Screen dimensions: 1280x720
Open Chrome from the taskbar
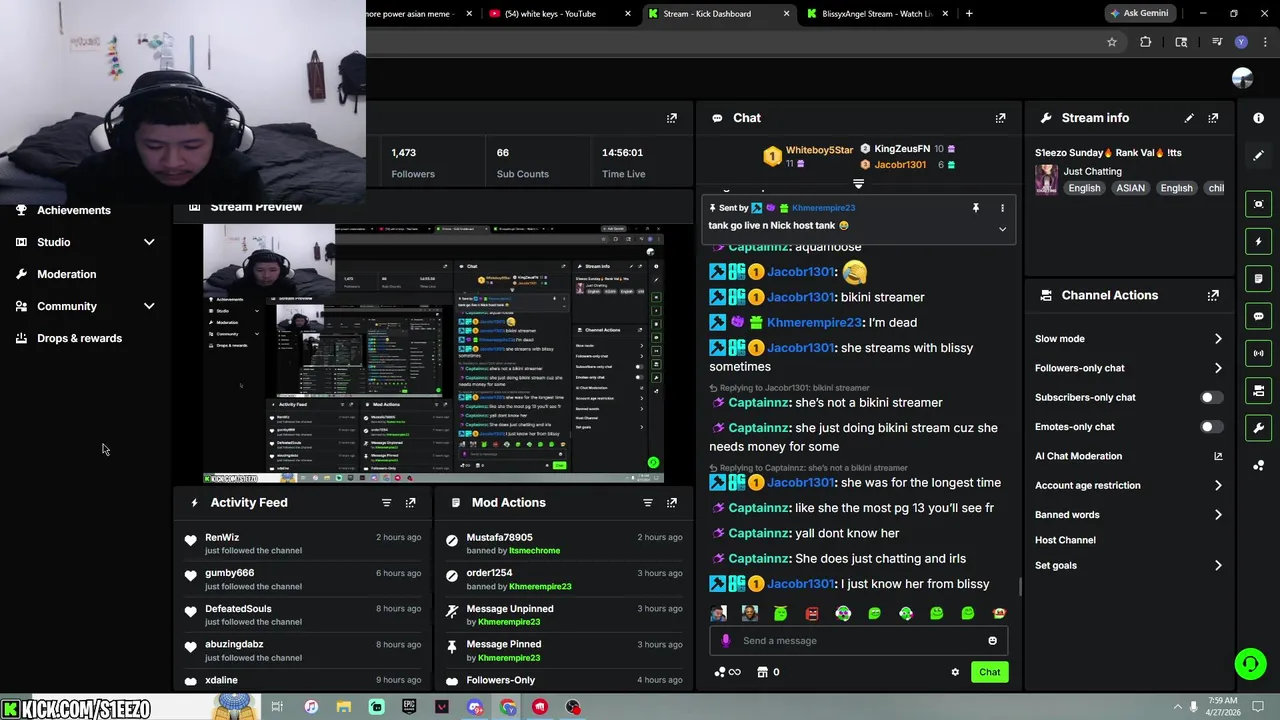(508, 707)
